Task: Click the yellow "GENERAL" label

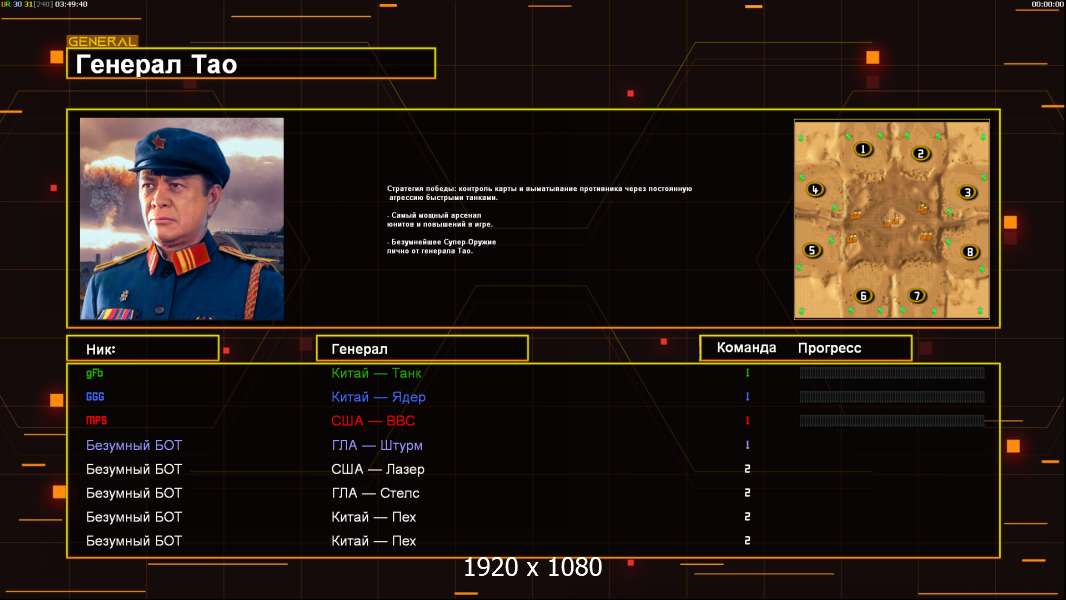Action: point(102,41)
